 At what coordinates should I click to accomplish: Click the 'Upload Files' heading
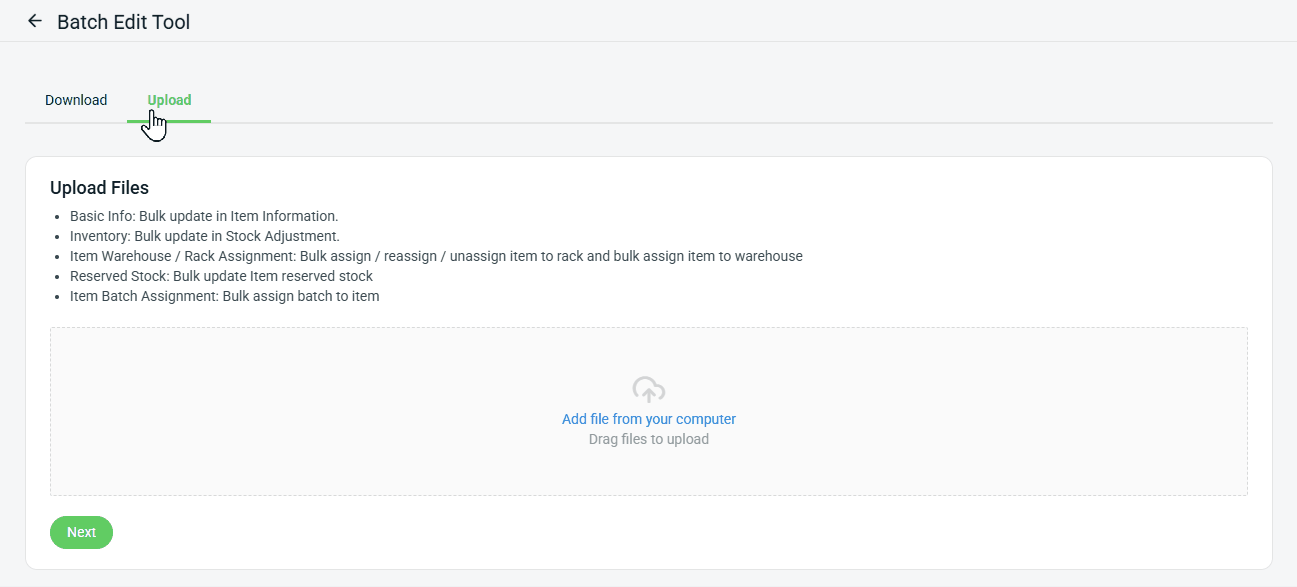click(99, 187)
